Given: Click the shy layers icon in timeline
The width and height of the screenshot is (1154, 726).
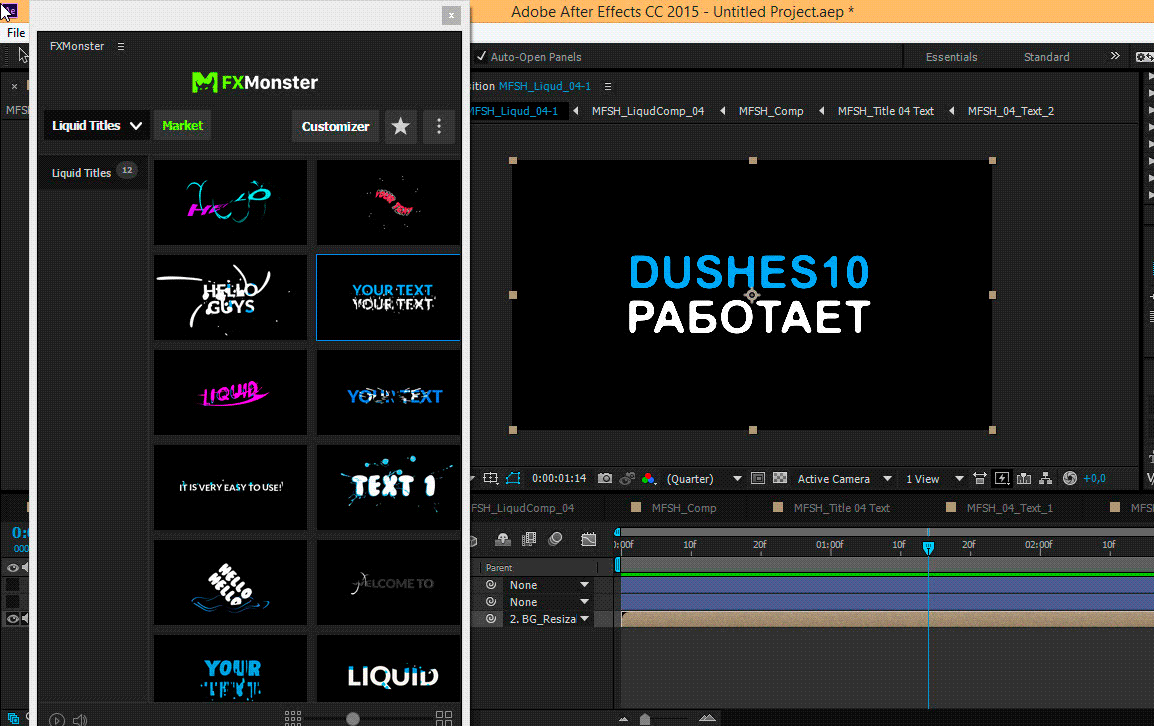Looking at the screenshot, I should (503, 540).
